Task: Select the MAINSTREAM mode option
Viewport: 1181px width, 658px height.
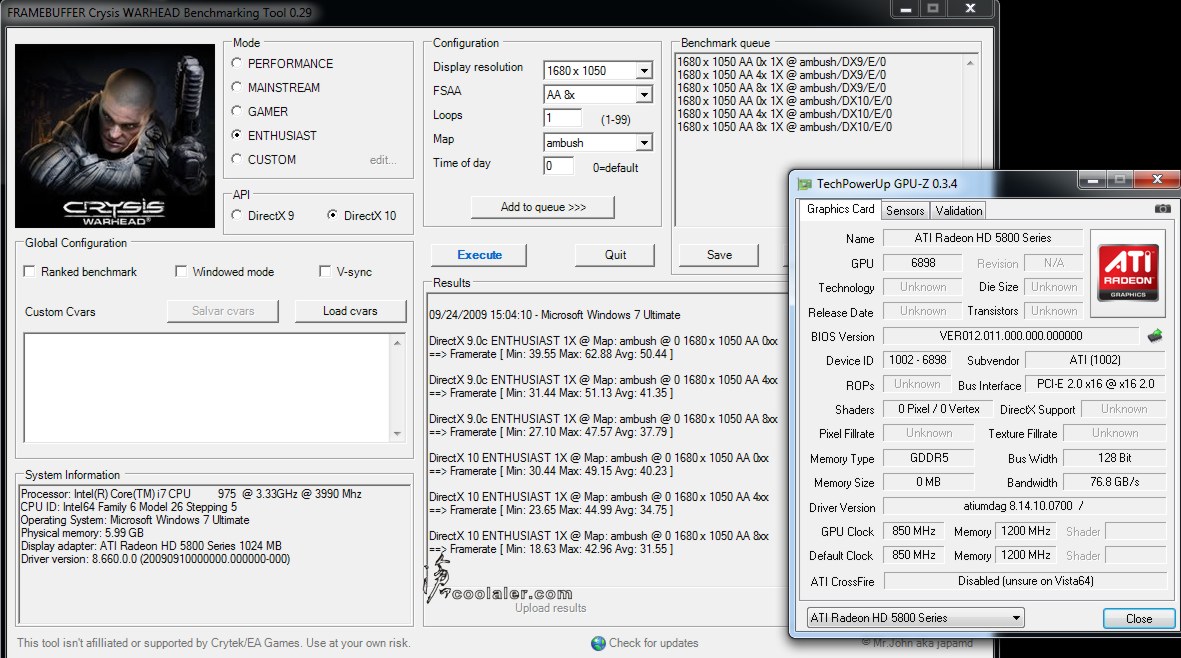Action: tap(237, 87)
